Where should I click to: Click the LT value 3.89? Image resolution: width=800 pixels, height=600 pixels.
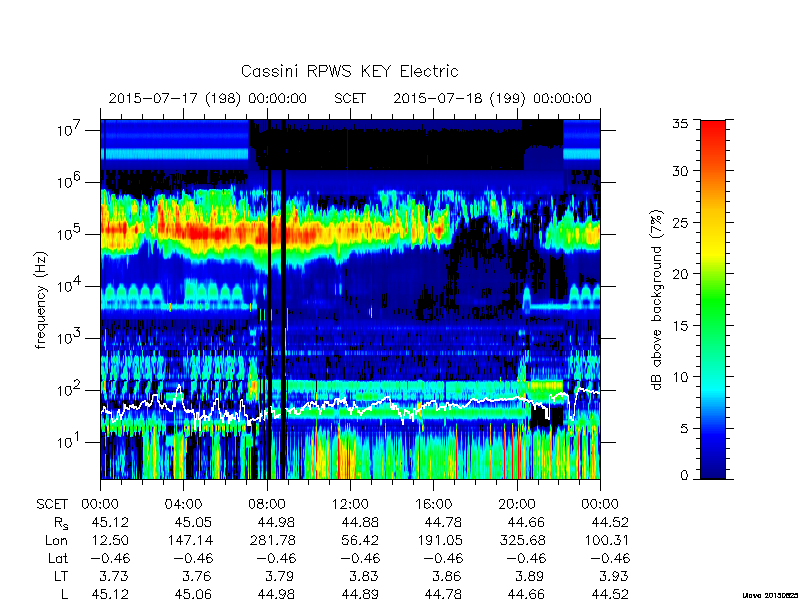(x=531, y=576)
